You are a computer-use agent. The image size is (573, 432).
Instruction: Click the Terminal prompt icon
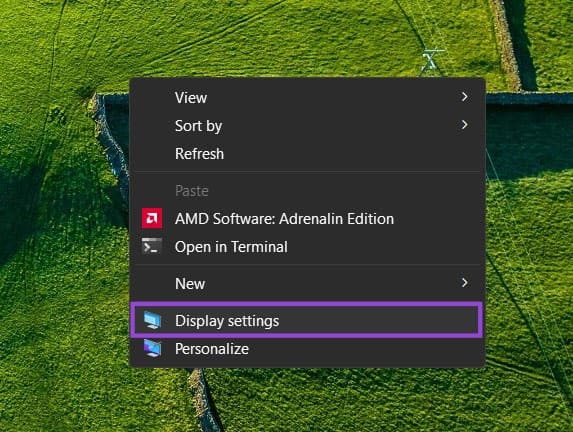tap(152, 246)
